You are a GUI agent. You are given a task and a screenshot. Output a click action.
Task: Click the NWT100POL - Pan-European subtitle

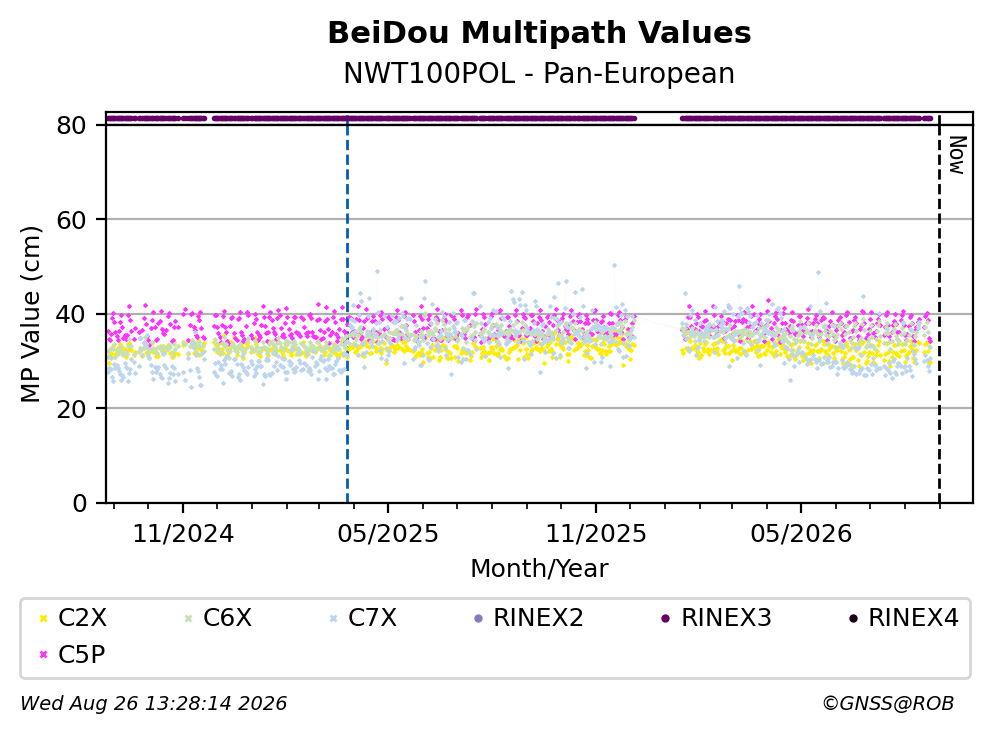(539, 73)
